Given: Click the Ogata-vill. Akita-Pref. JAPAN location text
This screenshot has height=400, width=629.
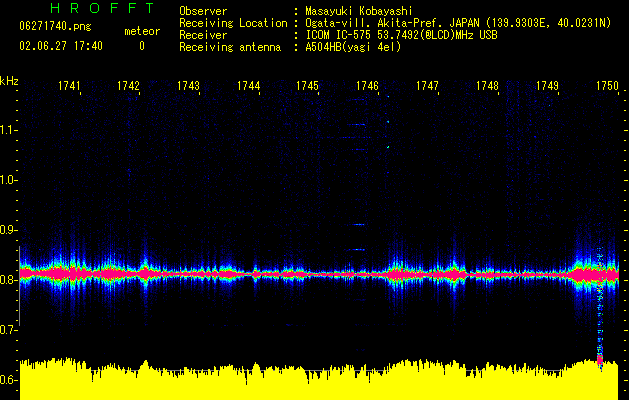Looking at the screenshot, I should [x=458, y=23].
